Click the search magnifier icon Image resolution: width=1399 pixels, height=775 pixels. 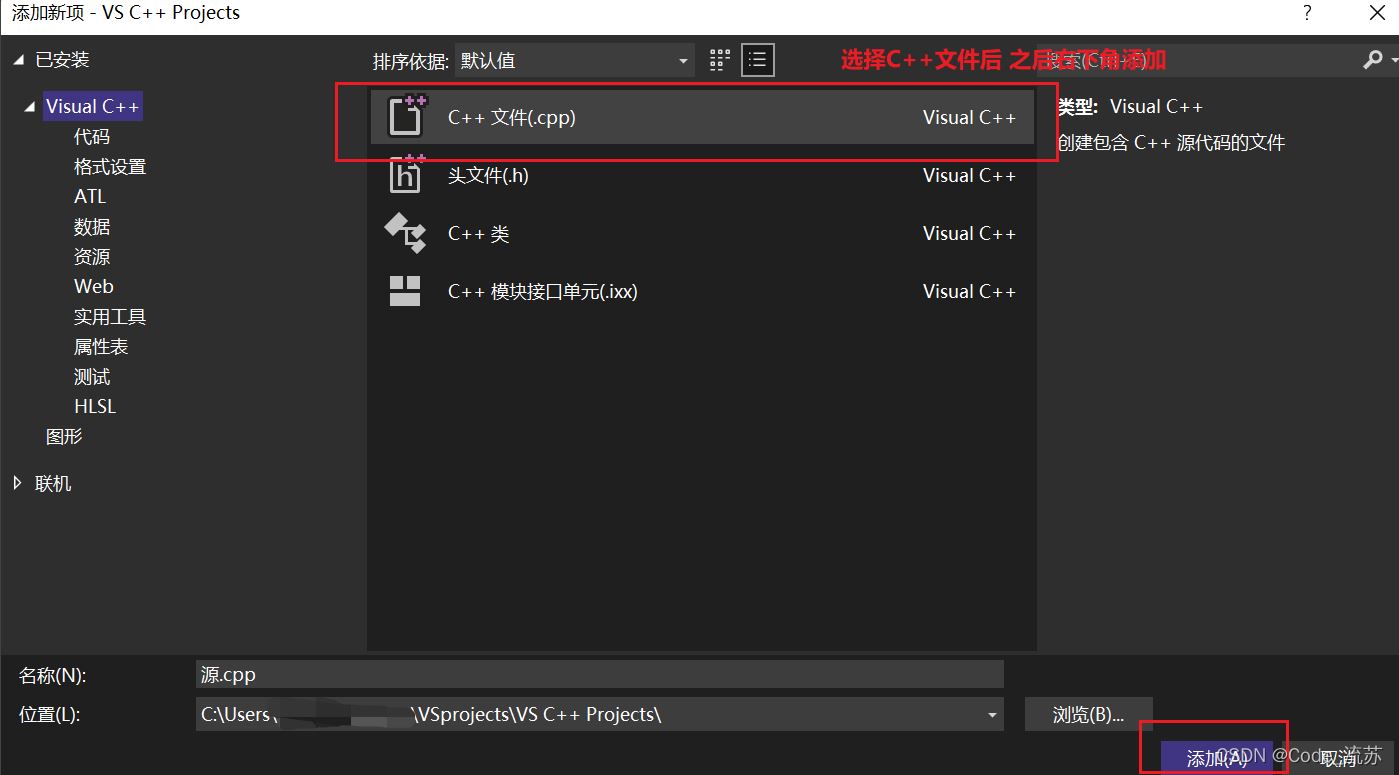click(x=1373, y=61)
